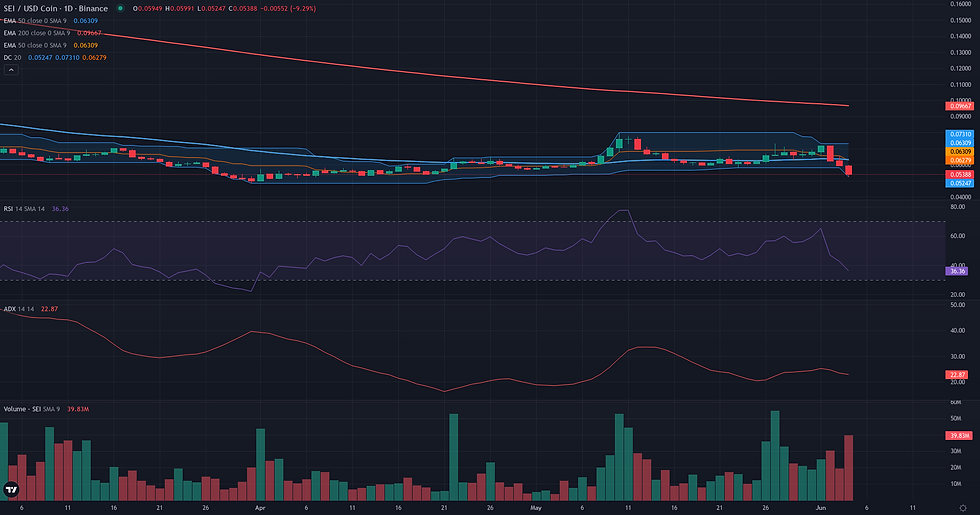This screenshot has width=980, height=515.
Task: Click the red 22.87 ADX axis label
Action: click(957, 374)
